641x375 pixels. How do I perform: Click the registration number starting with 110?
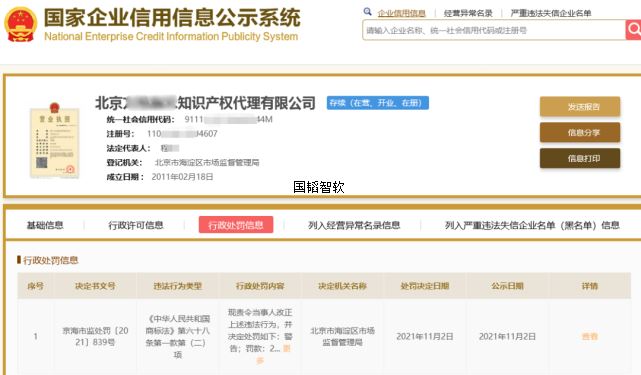click(182, 133)
